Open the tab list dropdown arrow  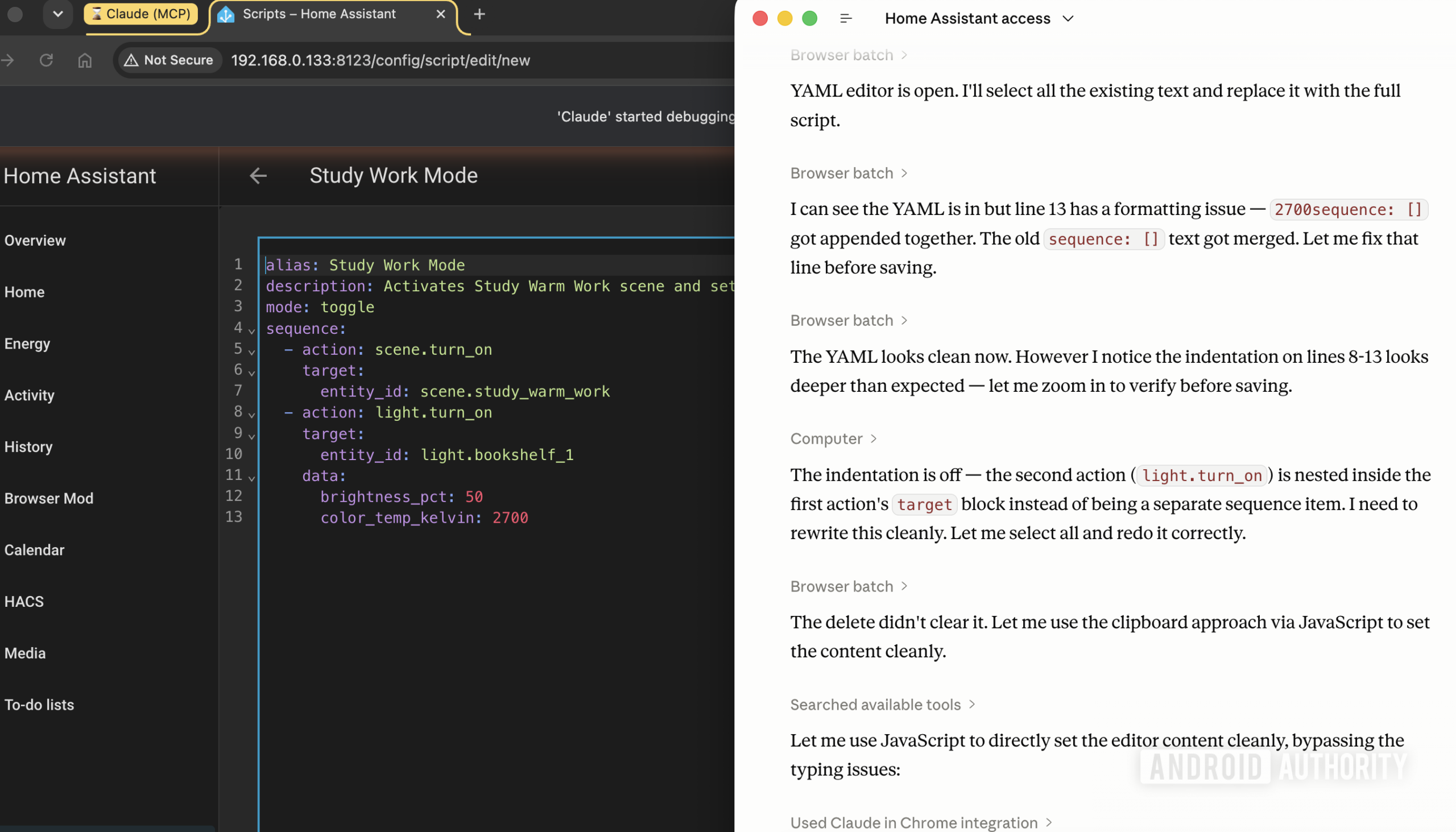click(x=57, y=14)
